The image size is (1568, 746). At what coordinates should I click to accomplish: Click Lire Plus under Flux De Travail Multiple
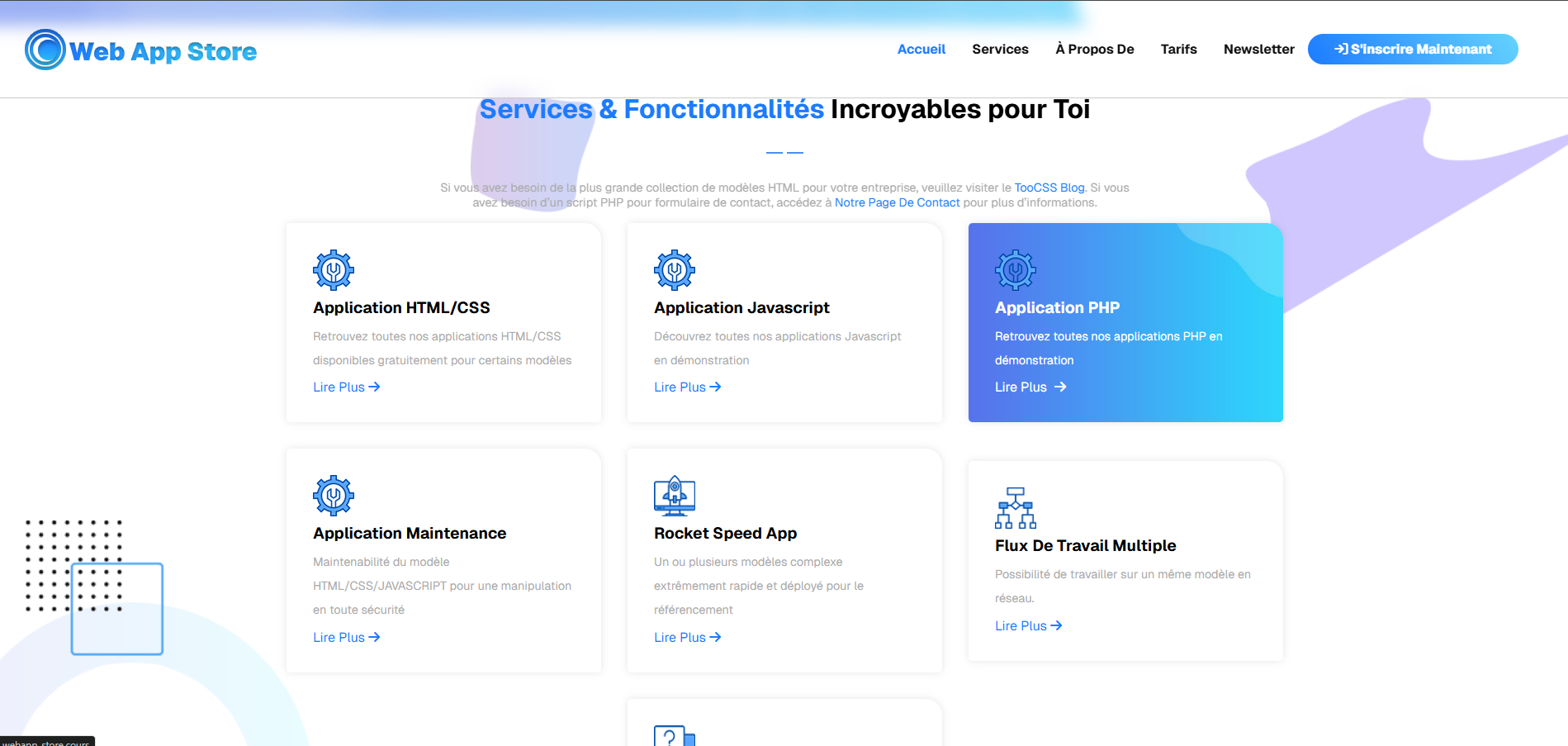click(x=1028, y=626)
